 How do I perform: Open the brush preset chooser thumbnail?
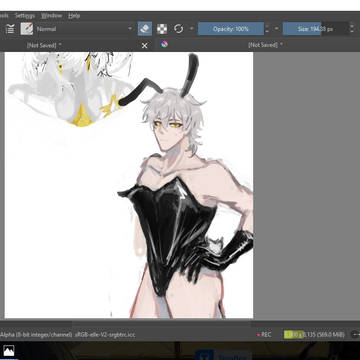click(x=27, y=29)
